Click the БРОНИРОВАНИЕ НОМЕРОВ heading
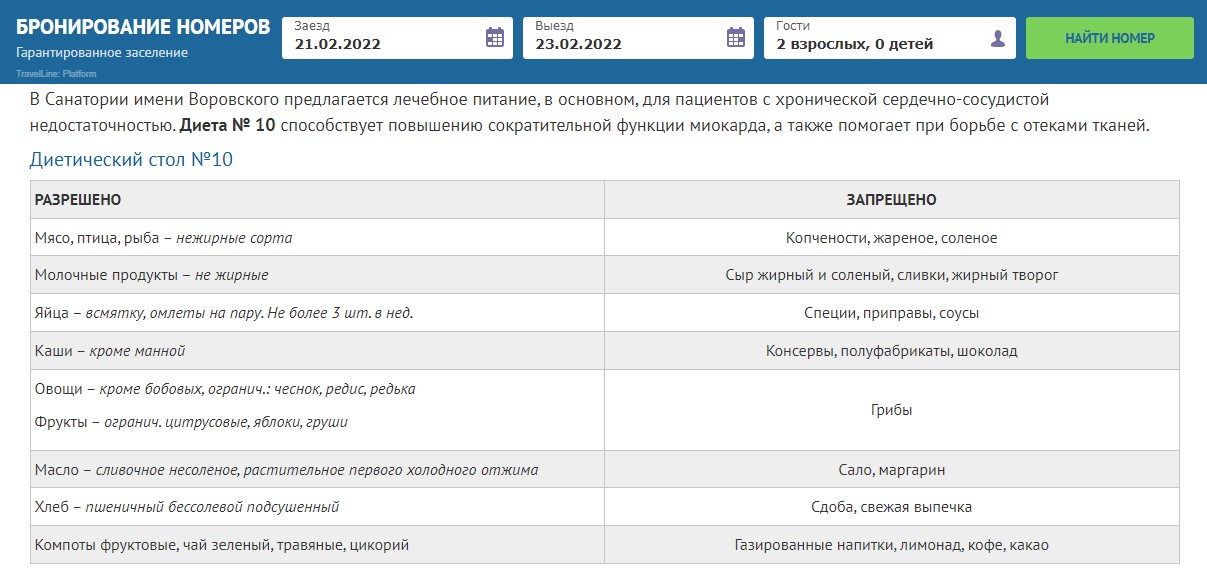Viewport: 1207px width, 574px height. point(143,27)
